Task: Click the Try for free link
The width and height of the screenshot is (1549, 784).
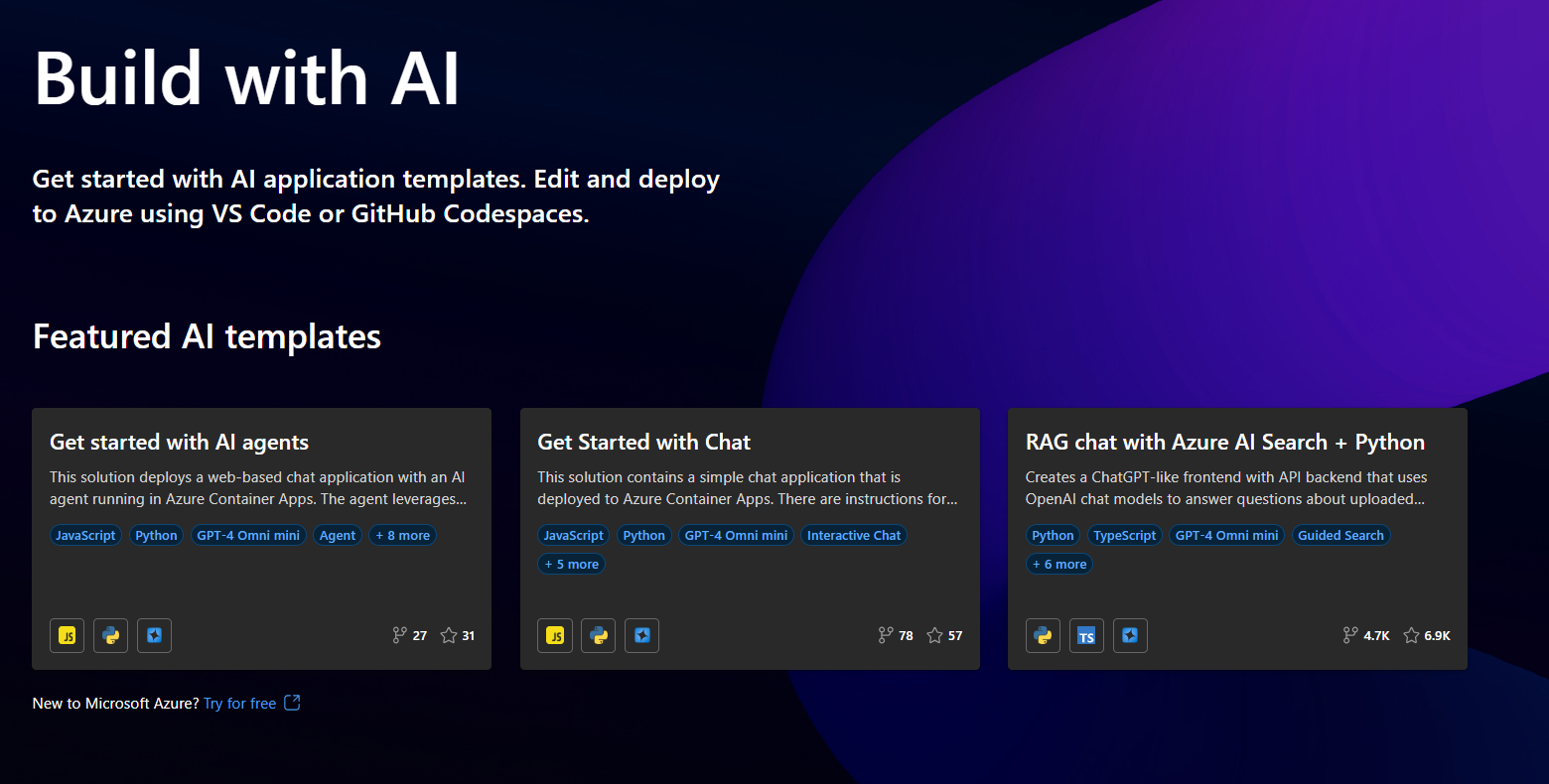Action: (x=238, y=703)
